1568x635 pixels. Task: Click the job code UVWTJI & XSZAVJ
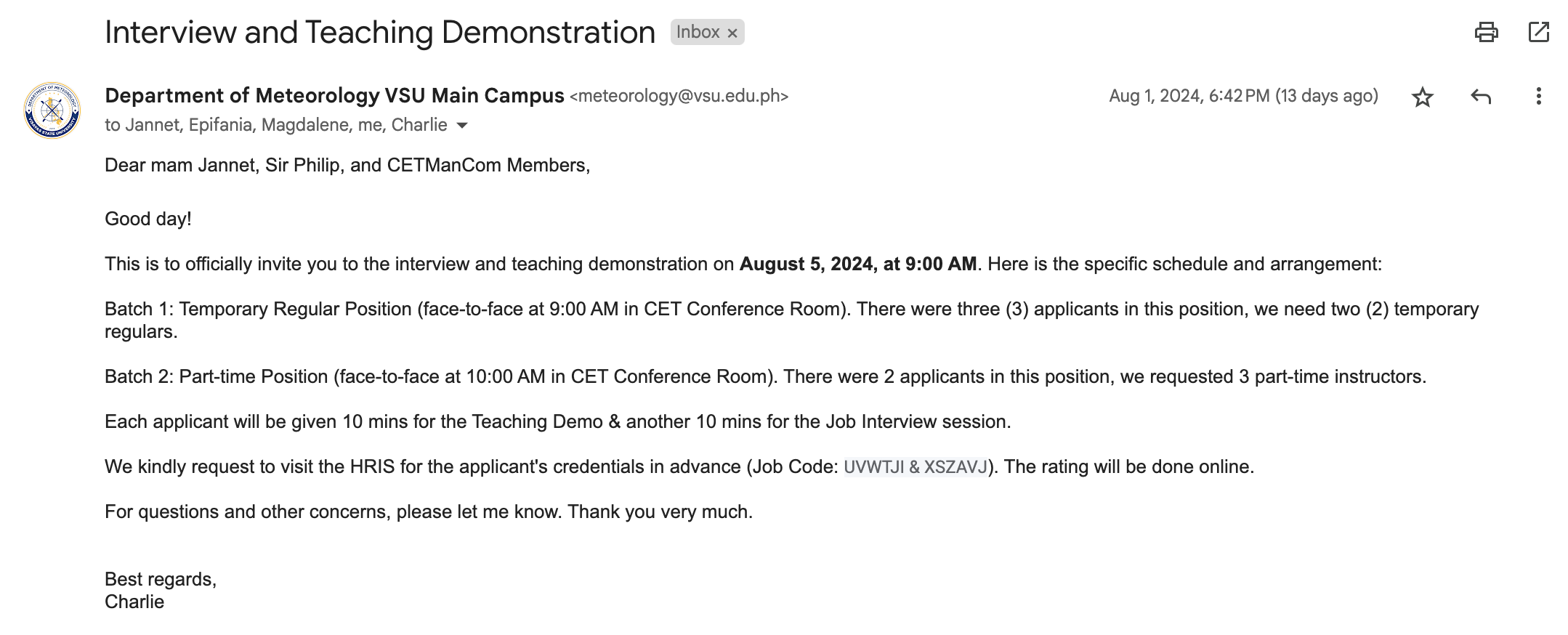(915, 466)
